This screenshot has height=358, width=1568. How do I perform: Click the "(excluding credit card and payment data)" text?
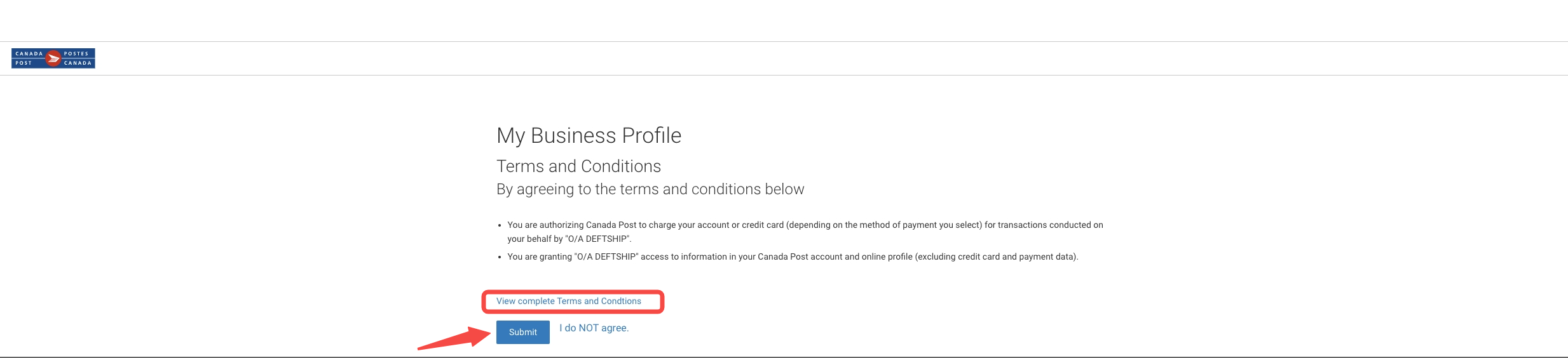(996, 257)
